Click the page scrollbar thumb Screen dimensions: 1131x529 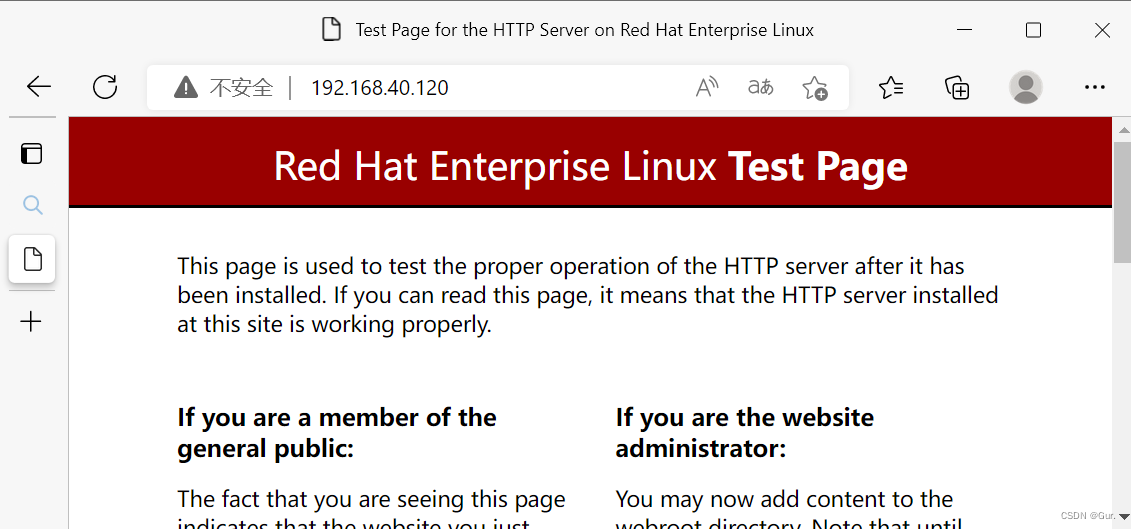coord(1122,202)
